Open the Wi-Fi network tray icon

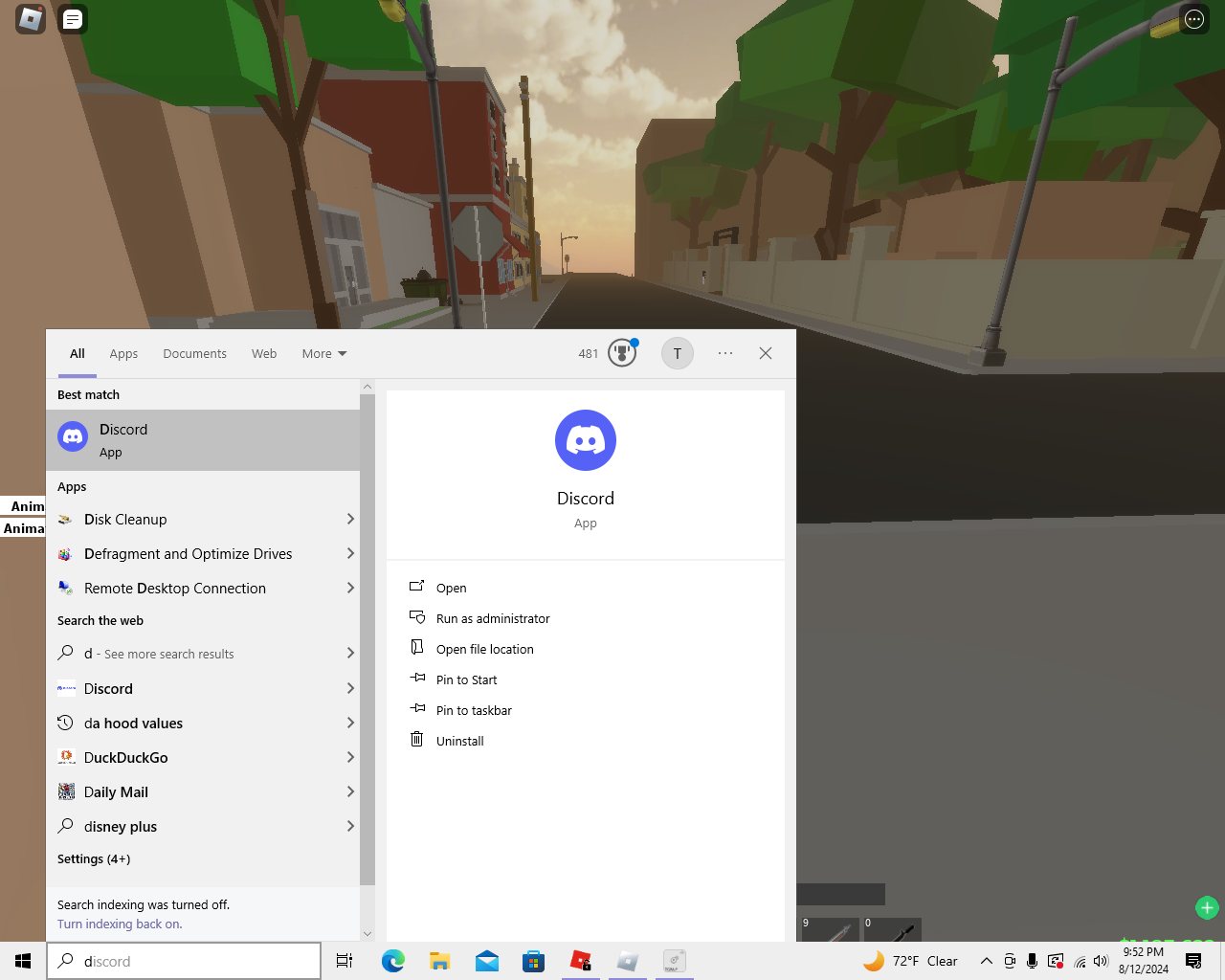1080,961
